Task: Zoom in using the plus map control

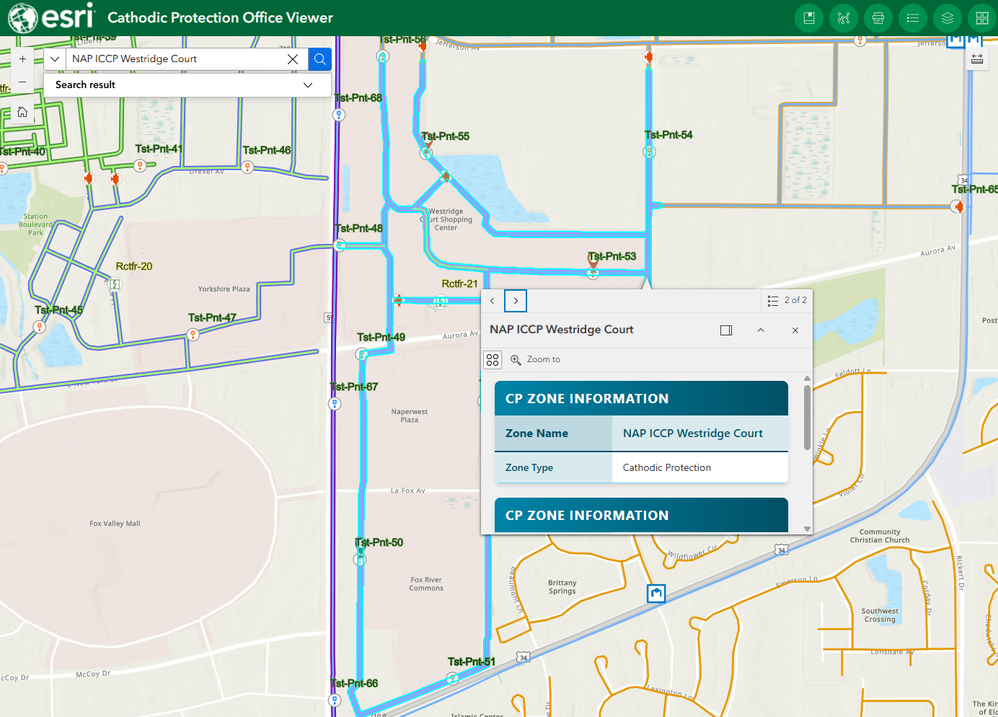Action: point(22,58)
